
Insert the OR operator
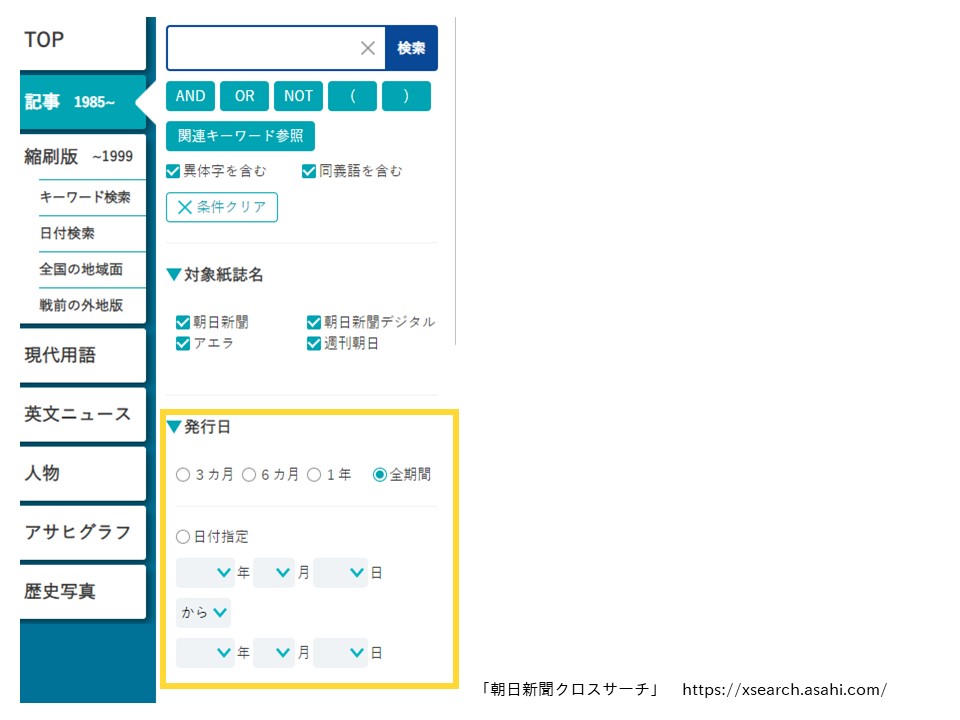click(x=244, y=96)
